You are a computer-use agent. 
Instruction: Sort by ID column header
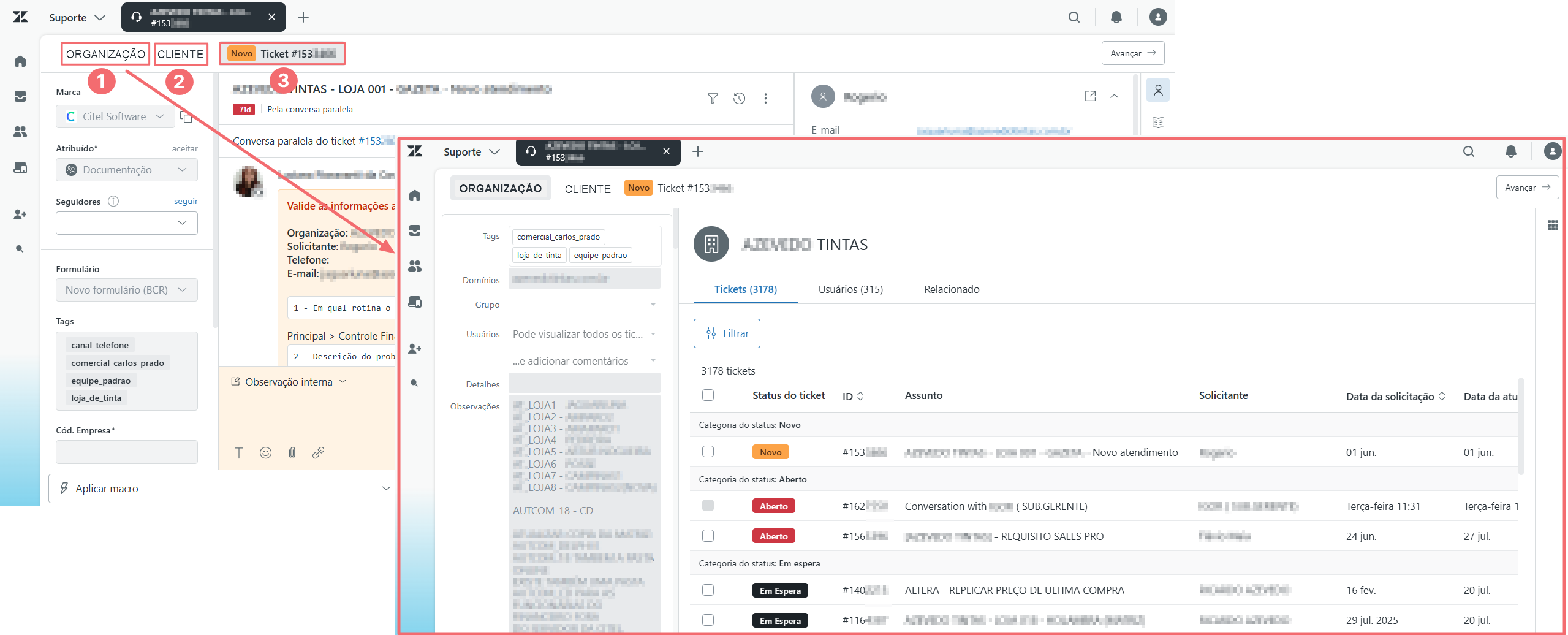tap(853, 397)
